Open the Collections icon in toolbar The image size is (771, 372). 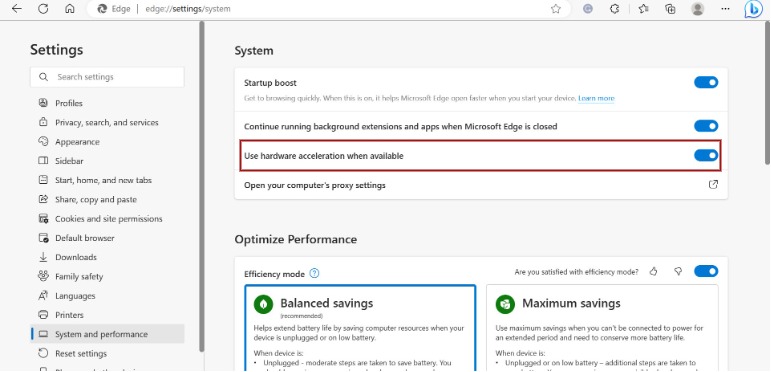point(670,9)
